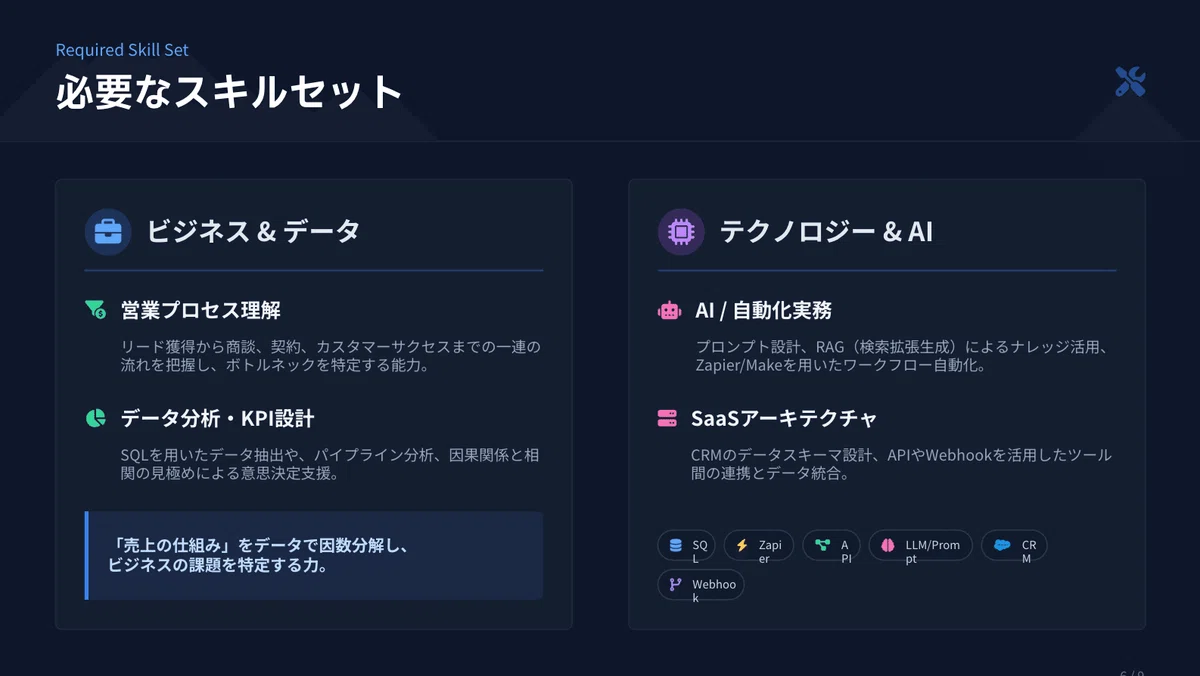Click the server icon beside SaaSアーキテクチャ
The image size is (1200, 676).
tap(667, 418)
